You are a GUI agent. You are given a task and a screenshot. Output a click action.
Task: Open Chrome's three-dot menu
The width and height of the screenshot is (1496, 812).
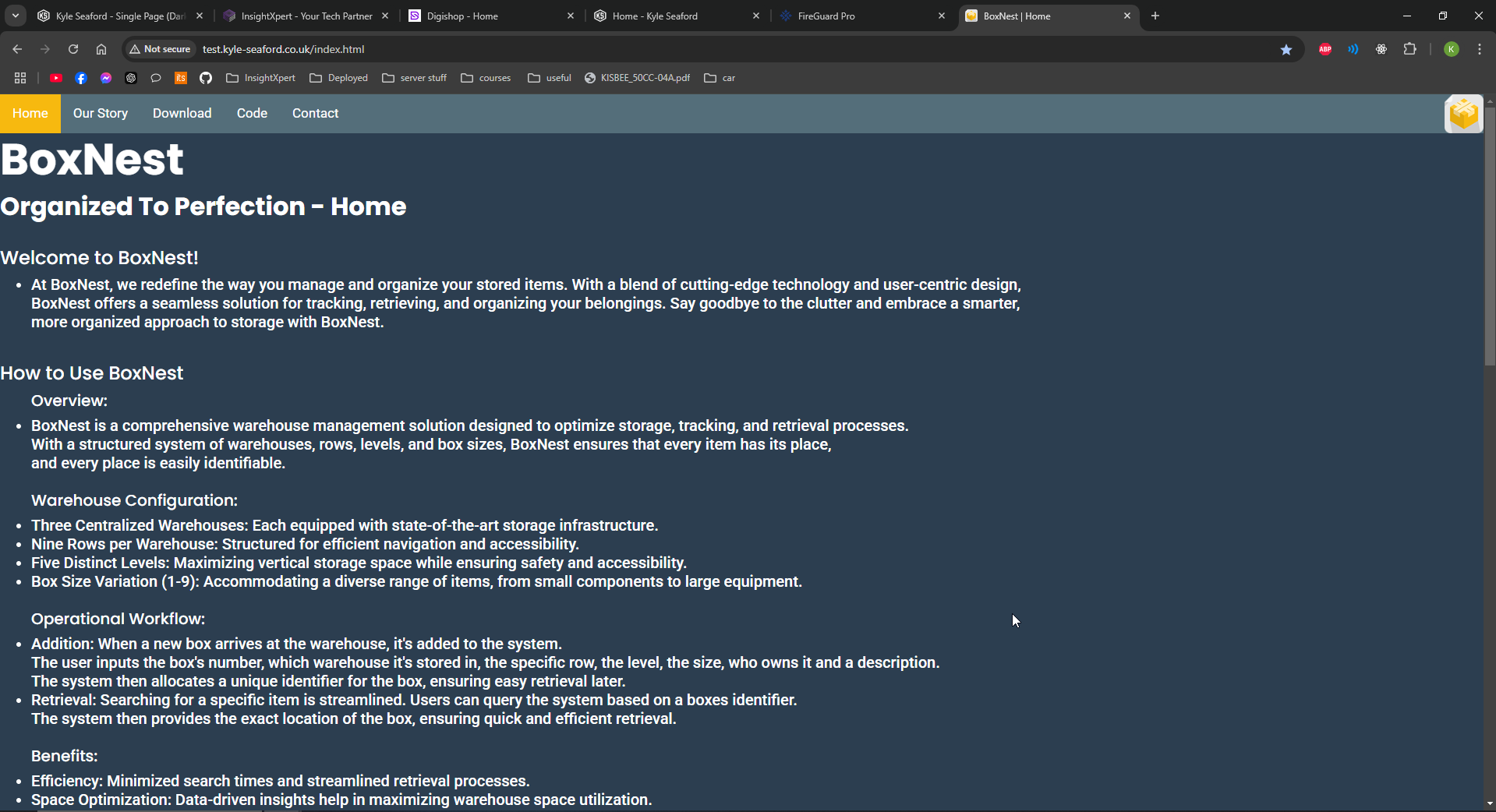(x=1479, y=49)
